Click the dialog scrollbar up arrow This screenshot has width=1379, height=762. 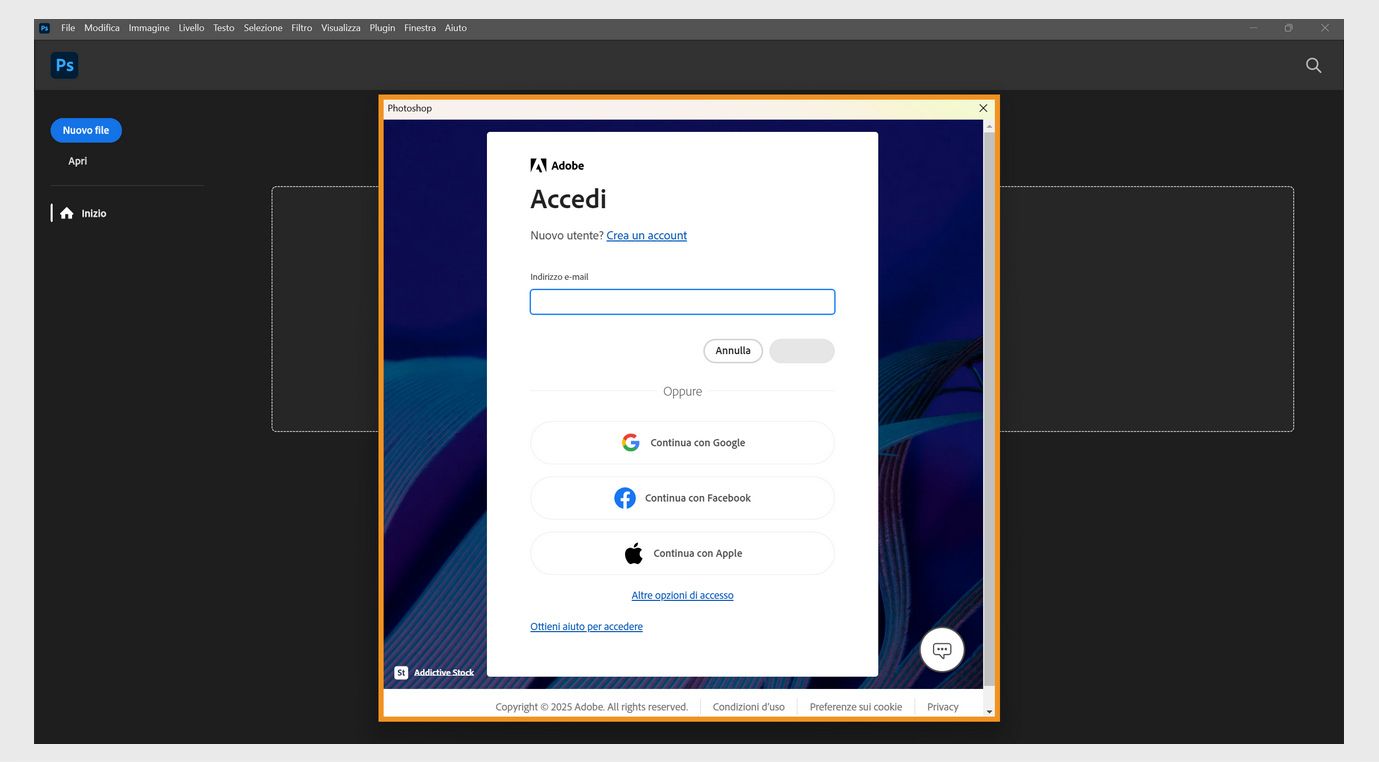(990, 126)
